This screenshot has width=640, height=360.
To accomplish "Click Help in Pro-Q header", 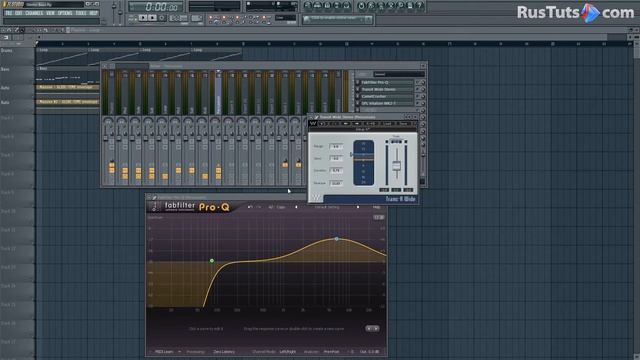I will 376,207.
